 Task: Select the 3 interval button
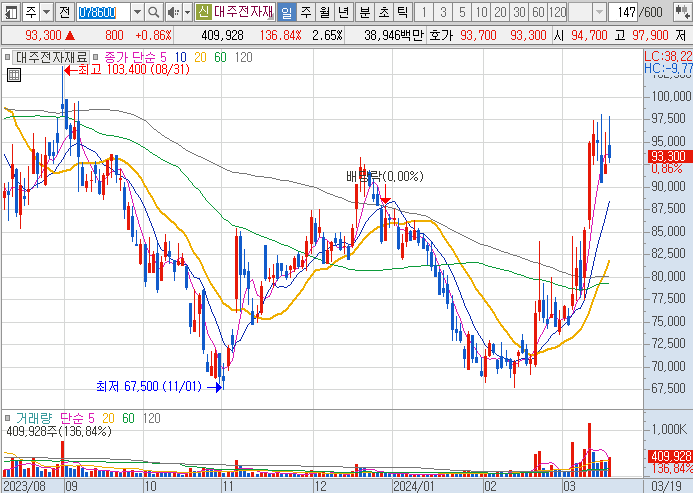443,12
